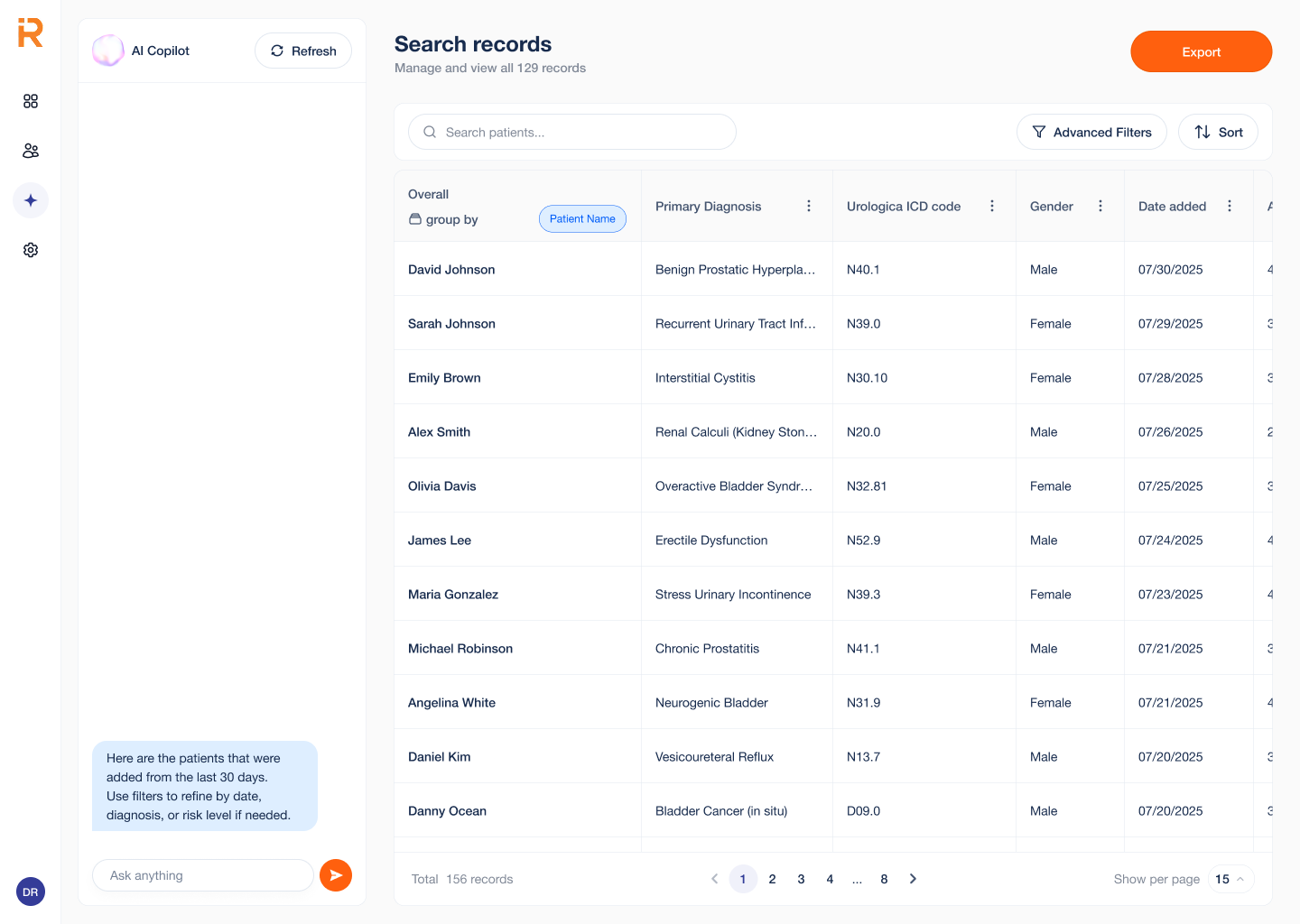Image resolution: width=1300 pixels, height=924 pixels.
Task: Expand the Show per page dropdown
Action: point(1230,879)
